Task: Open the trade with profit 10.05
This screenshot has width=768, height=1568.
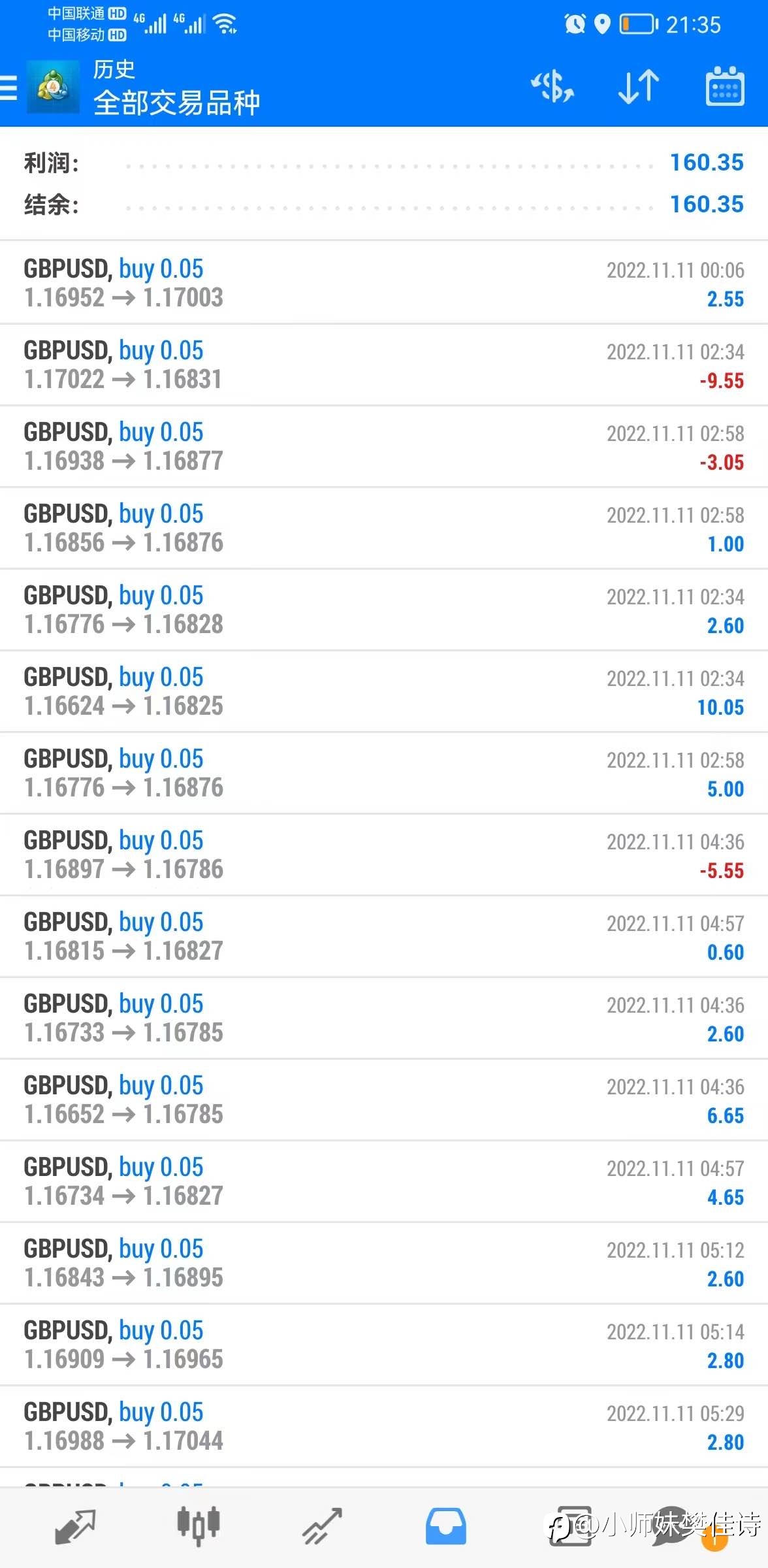Action: (384, 691)
